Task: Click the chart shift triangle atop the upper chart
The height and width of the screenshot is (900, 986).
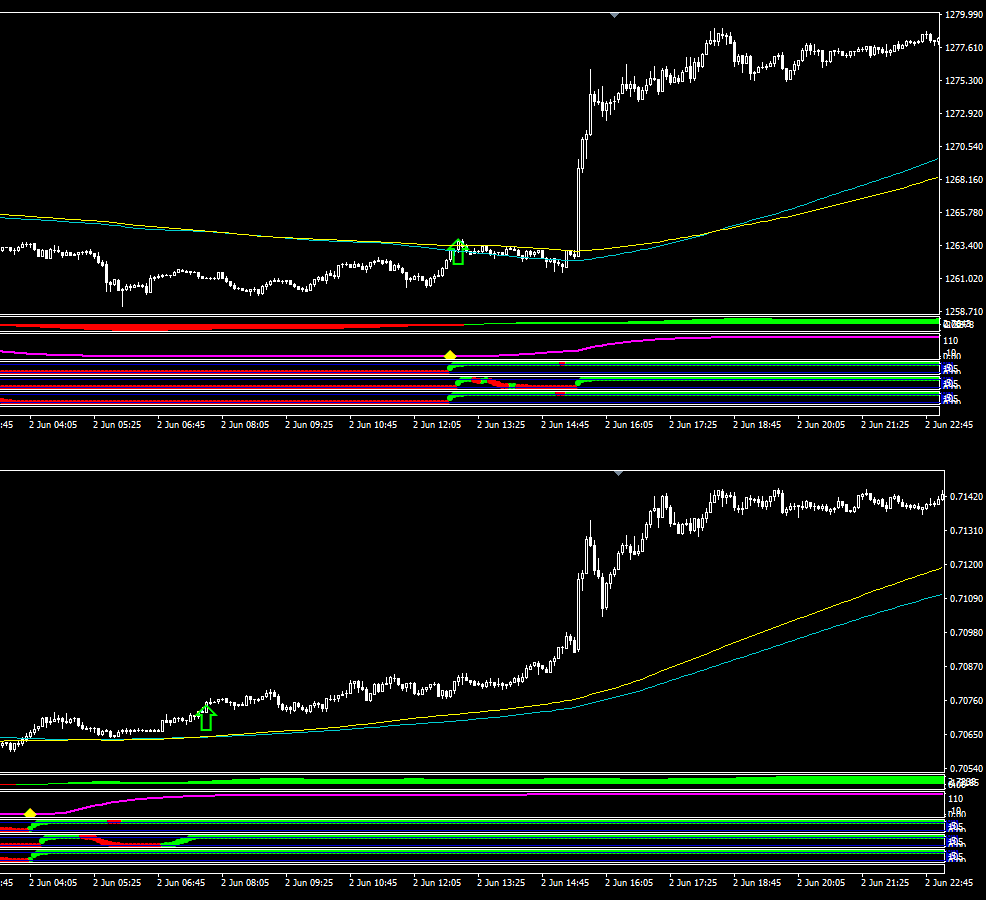Action: pyautogui.click(x=614, y=15)
